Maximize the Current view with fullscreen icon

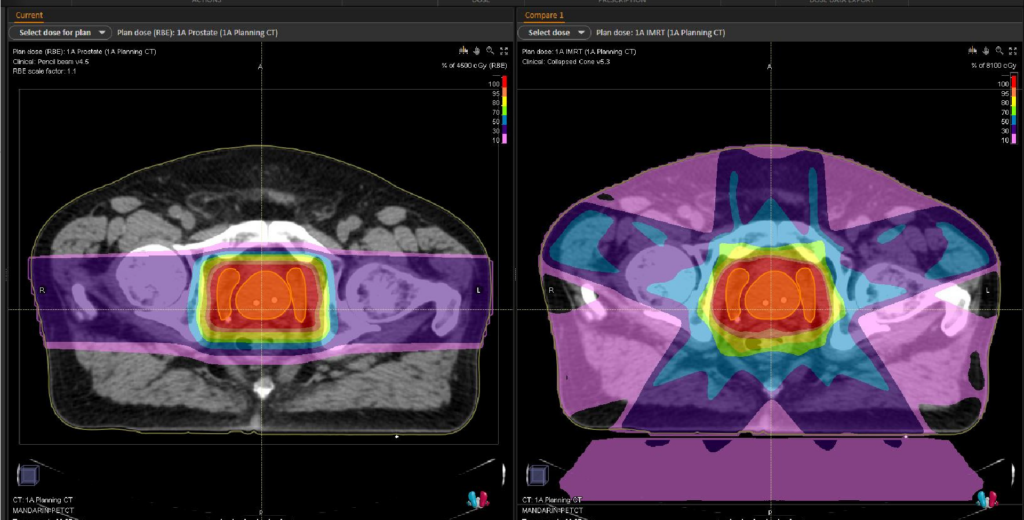pos(504,50)
